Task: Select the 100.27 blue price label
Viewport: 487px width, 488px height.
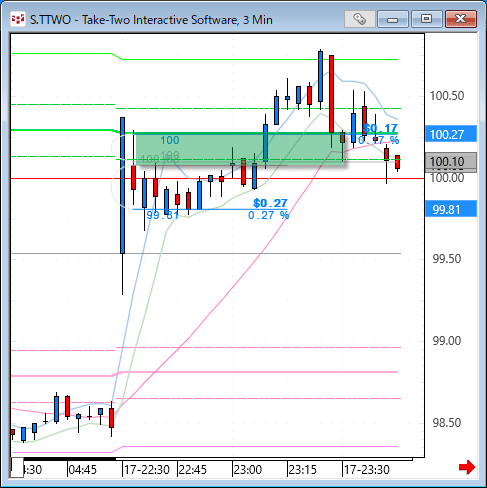Action: coord(451,134)
